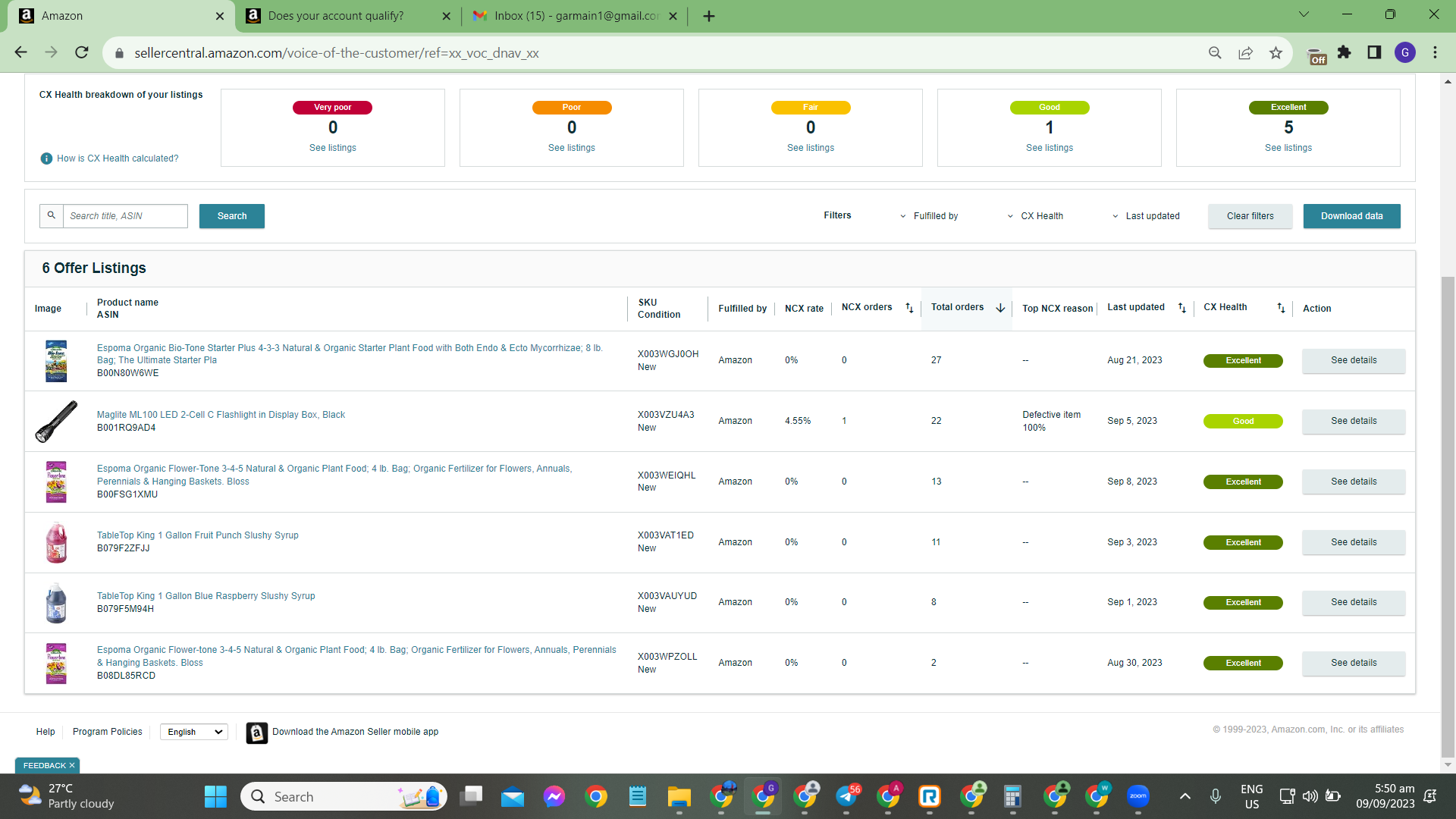This screenshot has height=819, width=1456.
Task: Sort listings by Last updated
Action: click(x=1181, y=308)
